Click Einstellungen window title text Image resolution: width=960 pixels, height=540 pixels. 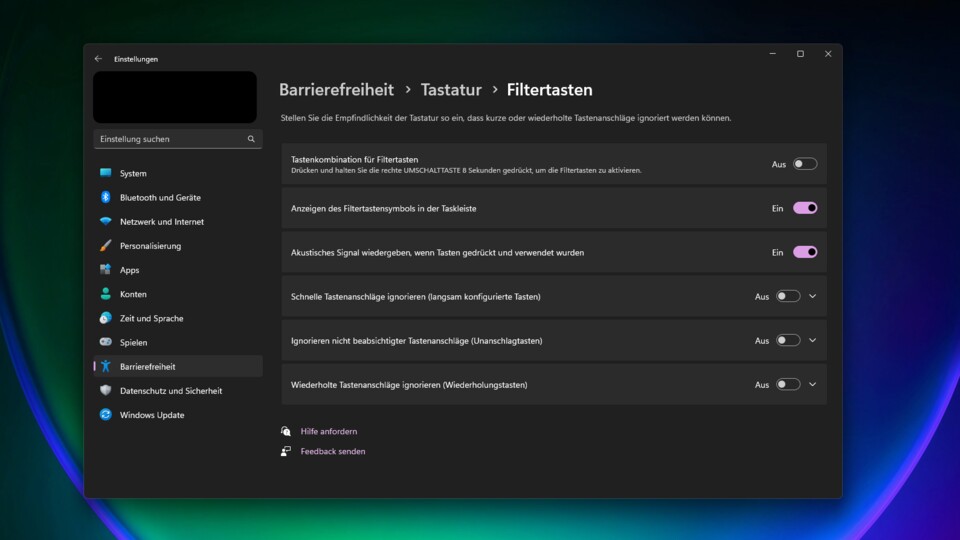(x=136, y=59)
